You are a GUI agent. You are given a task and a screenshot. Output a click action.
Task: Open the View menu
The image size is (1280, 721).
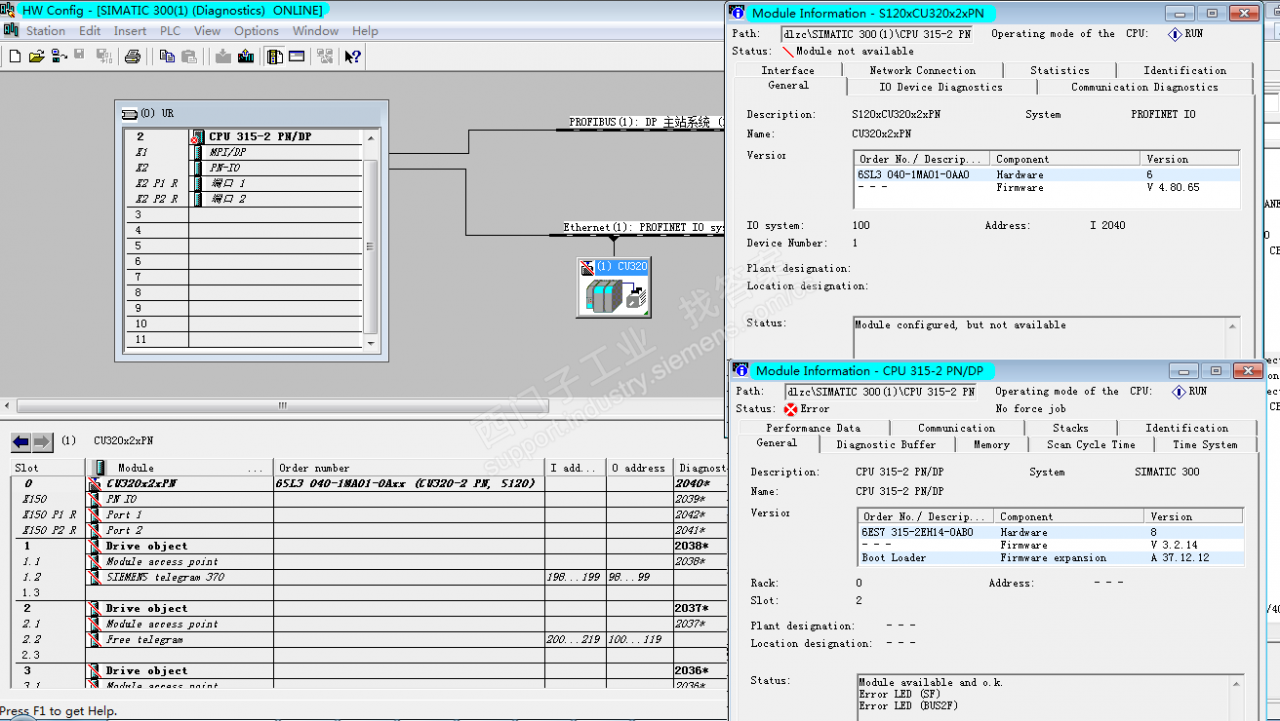207,31
